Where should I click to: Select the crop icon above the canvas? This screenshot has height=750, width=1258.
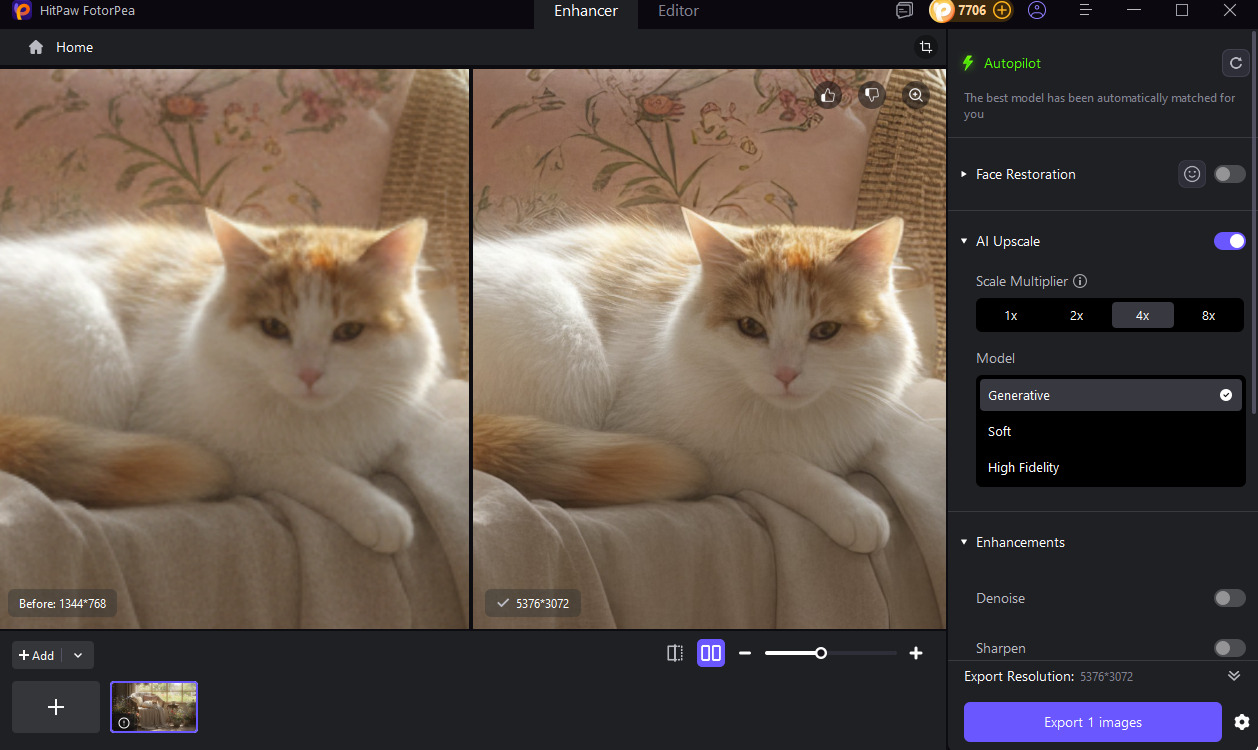925,46
